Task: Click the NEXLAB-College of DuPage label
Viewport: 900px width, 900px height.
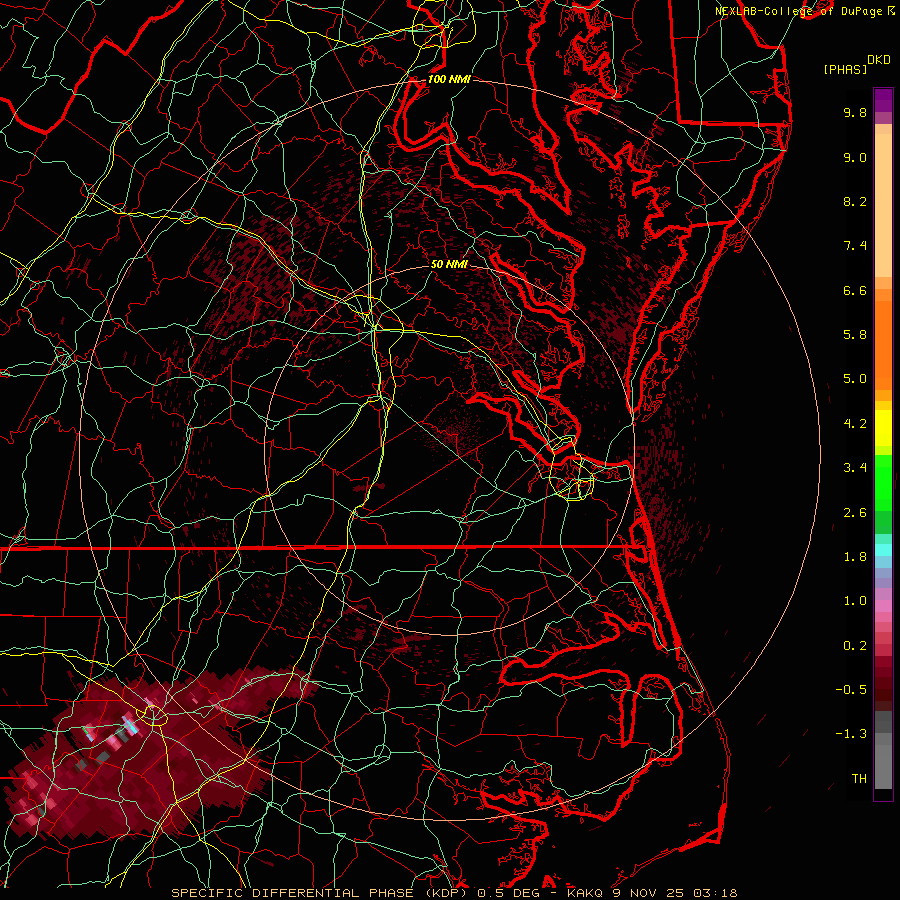Action: coord(800,11)
